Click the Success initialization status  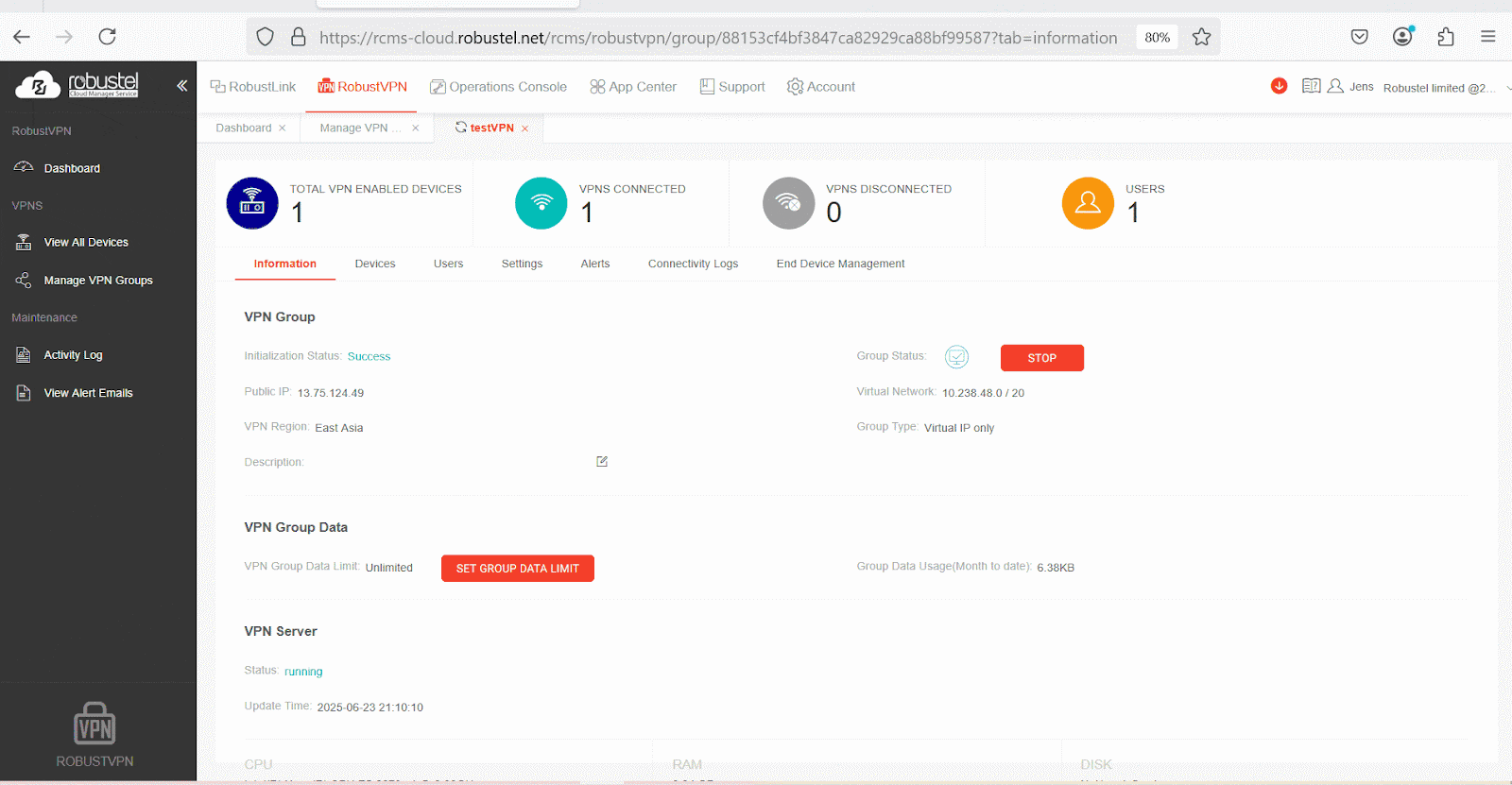click(x=369, y=357)
